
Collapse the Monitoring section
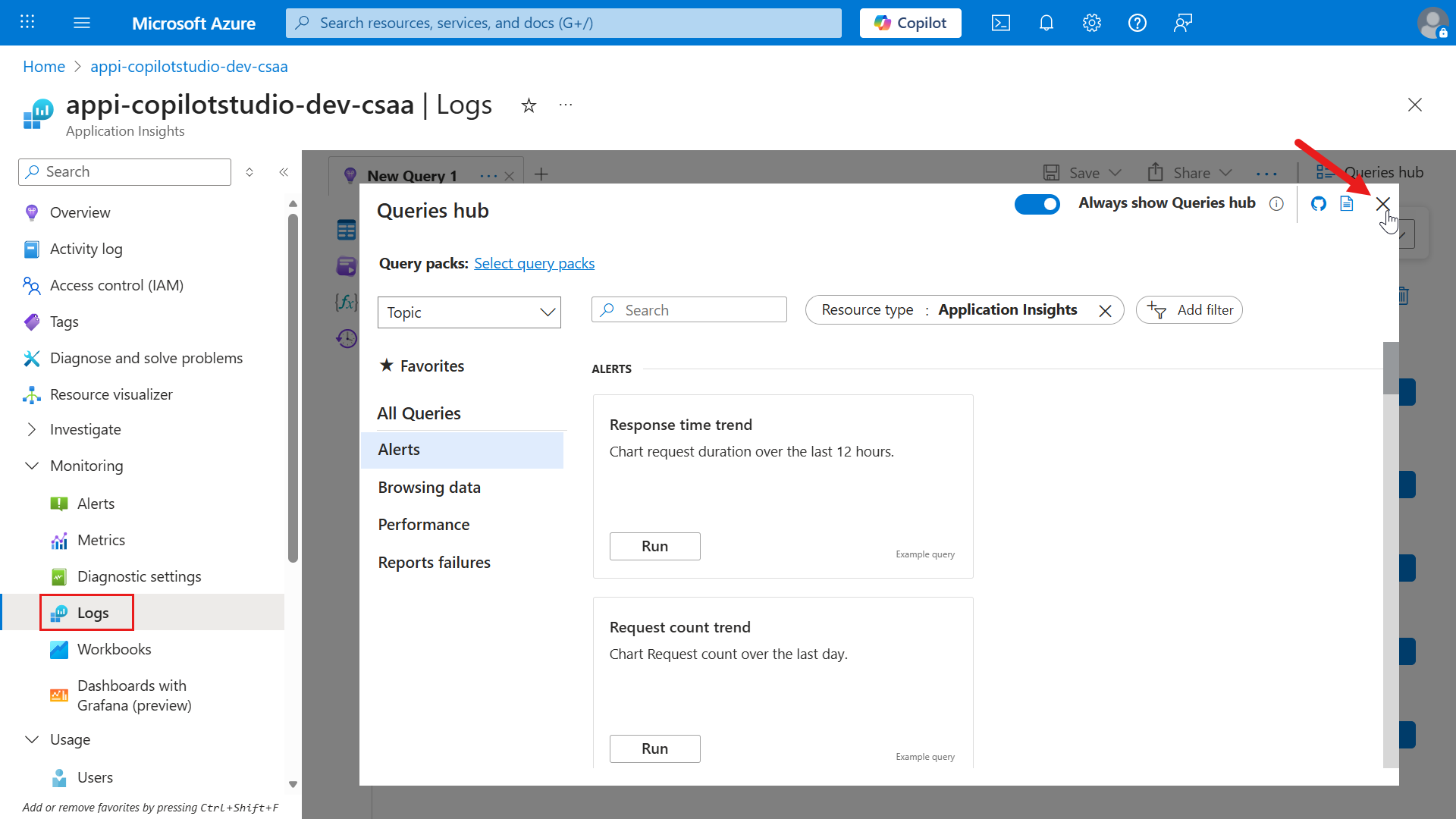(x=31, y=466)
